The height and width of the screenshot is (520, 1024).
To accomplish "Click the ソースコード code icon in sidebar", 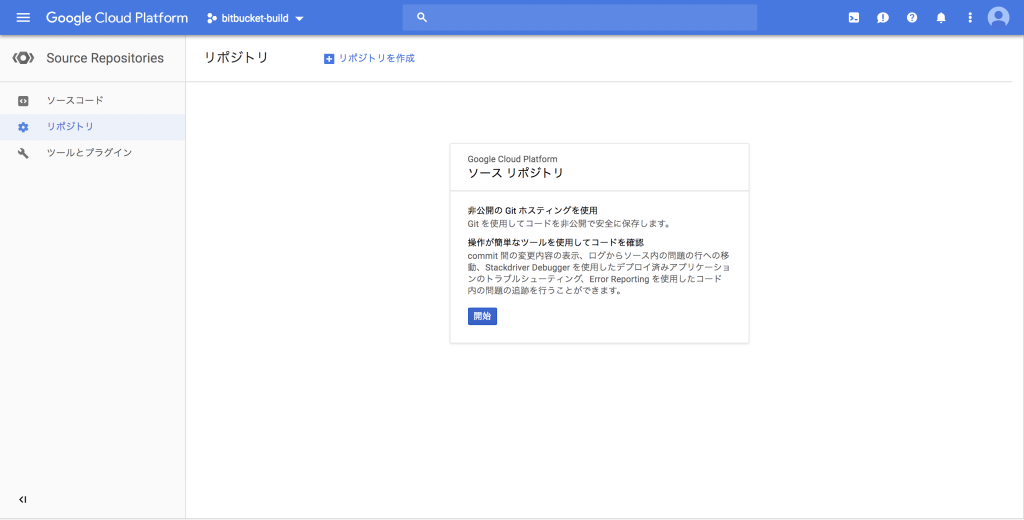I will coord(23,101).
